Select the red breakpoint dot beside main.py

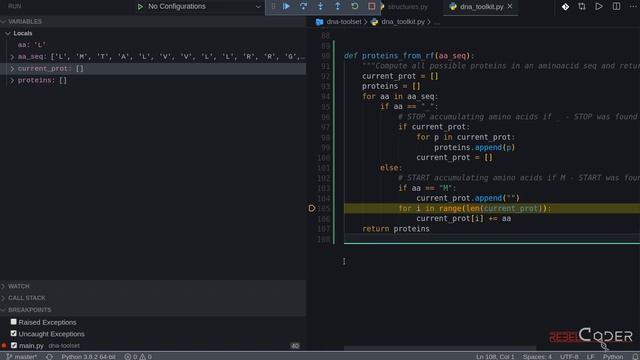click(4, 345)
